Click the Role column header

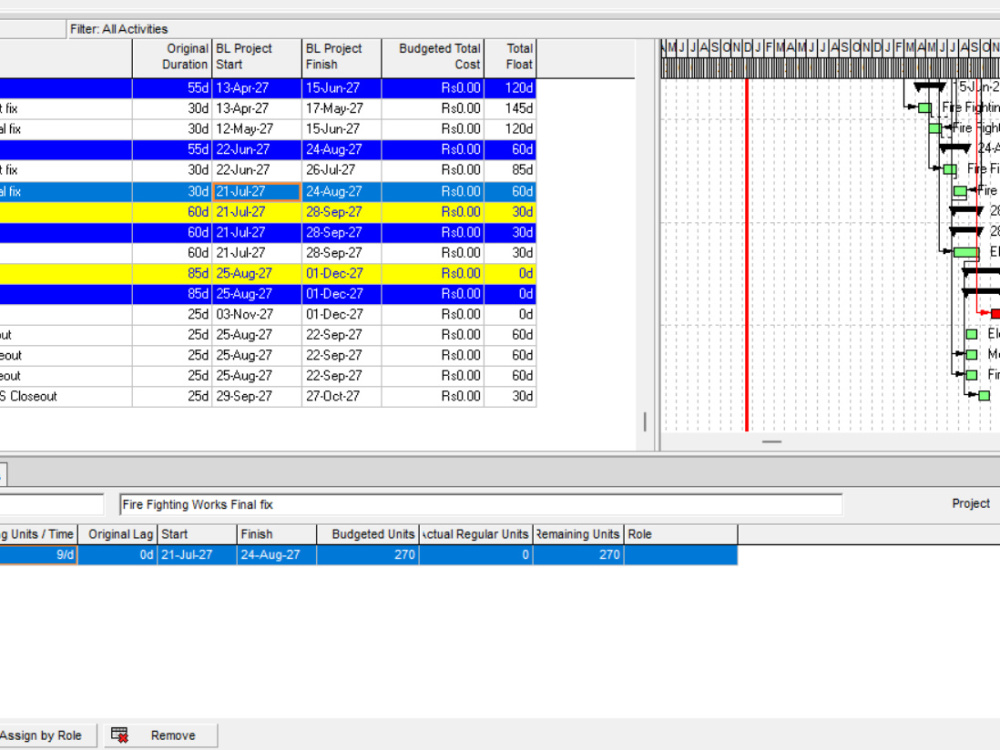coord(680,534)
